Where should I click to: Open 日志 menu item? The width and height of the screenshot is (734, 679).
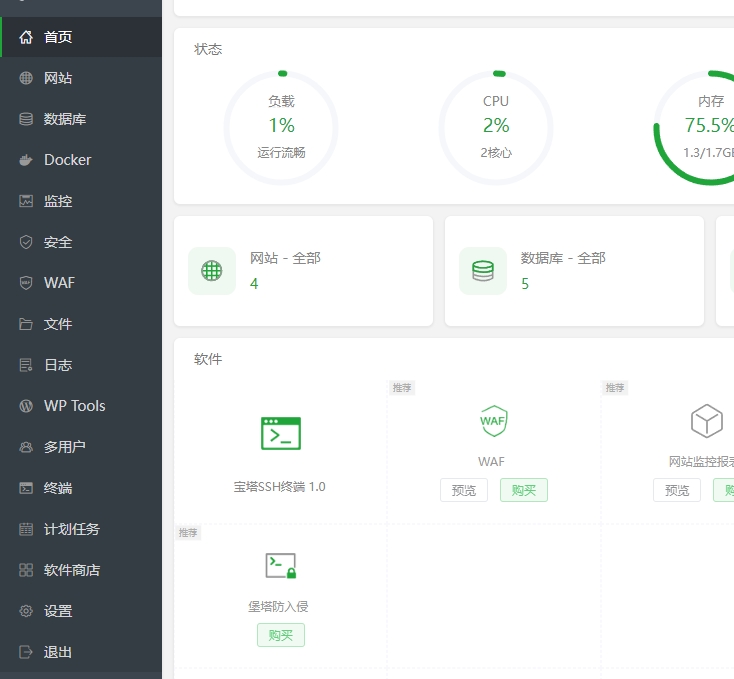[x=81, y=365]
